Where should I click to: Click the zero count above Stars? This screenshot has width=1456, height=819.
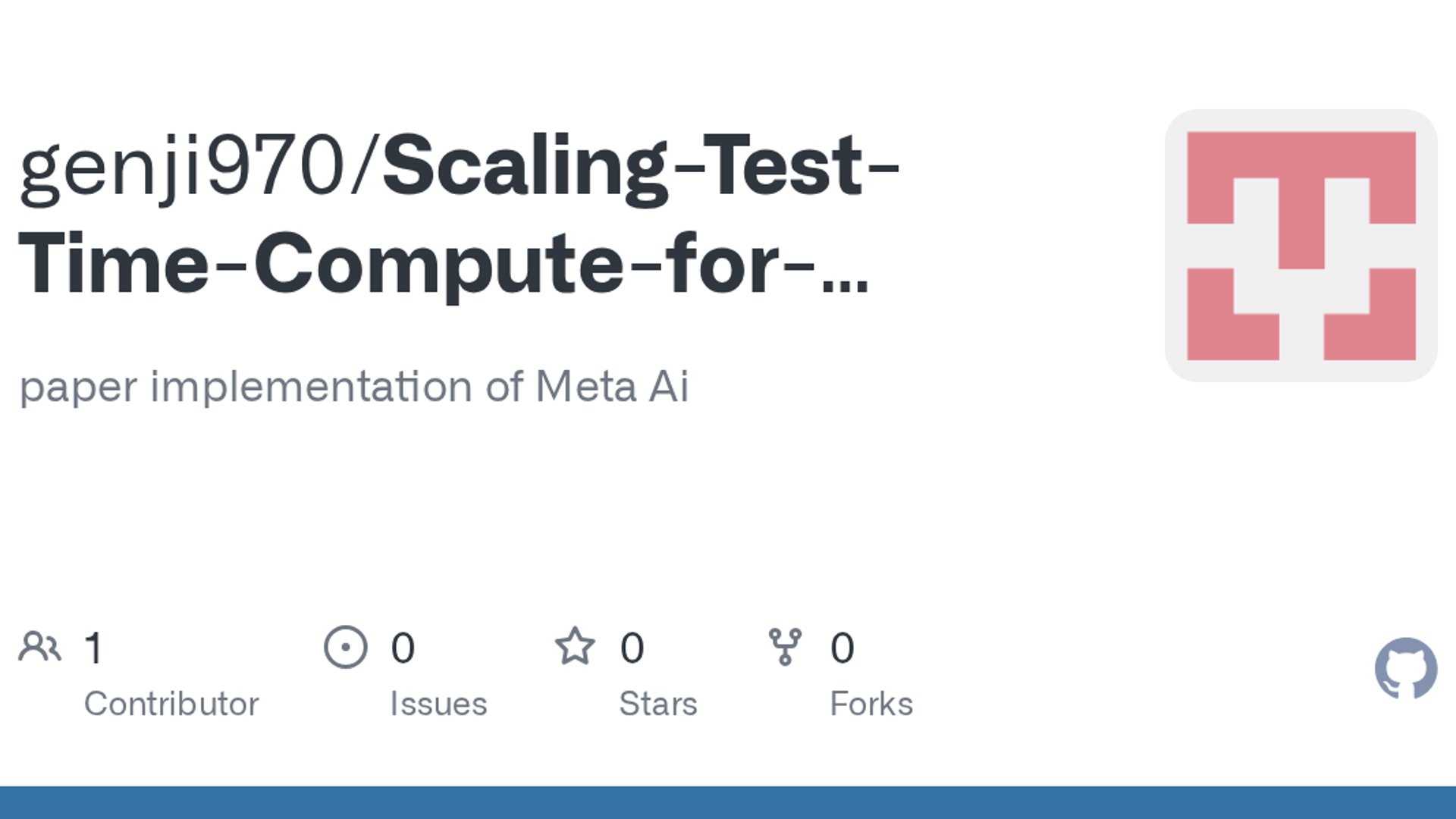pyautogui.click(x=632, y=648)
